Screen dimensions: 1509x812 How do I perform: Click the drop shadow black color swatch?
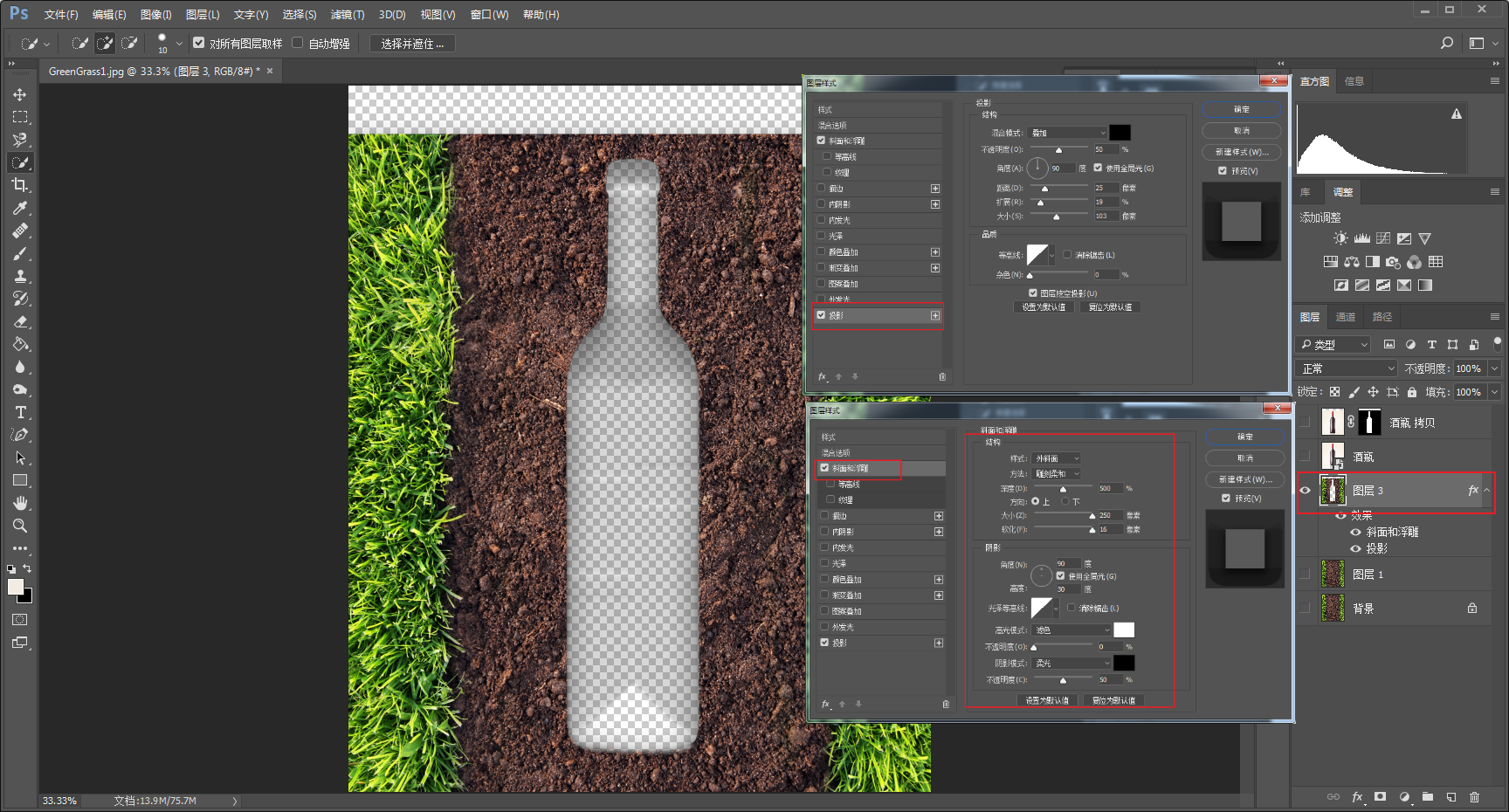[x=1120, y=132]
